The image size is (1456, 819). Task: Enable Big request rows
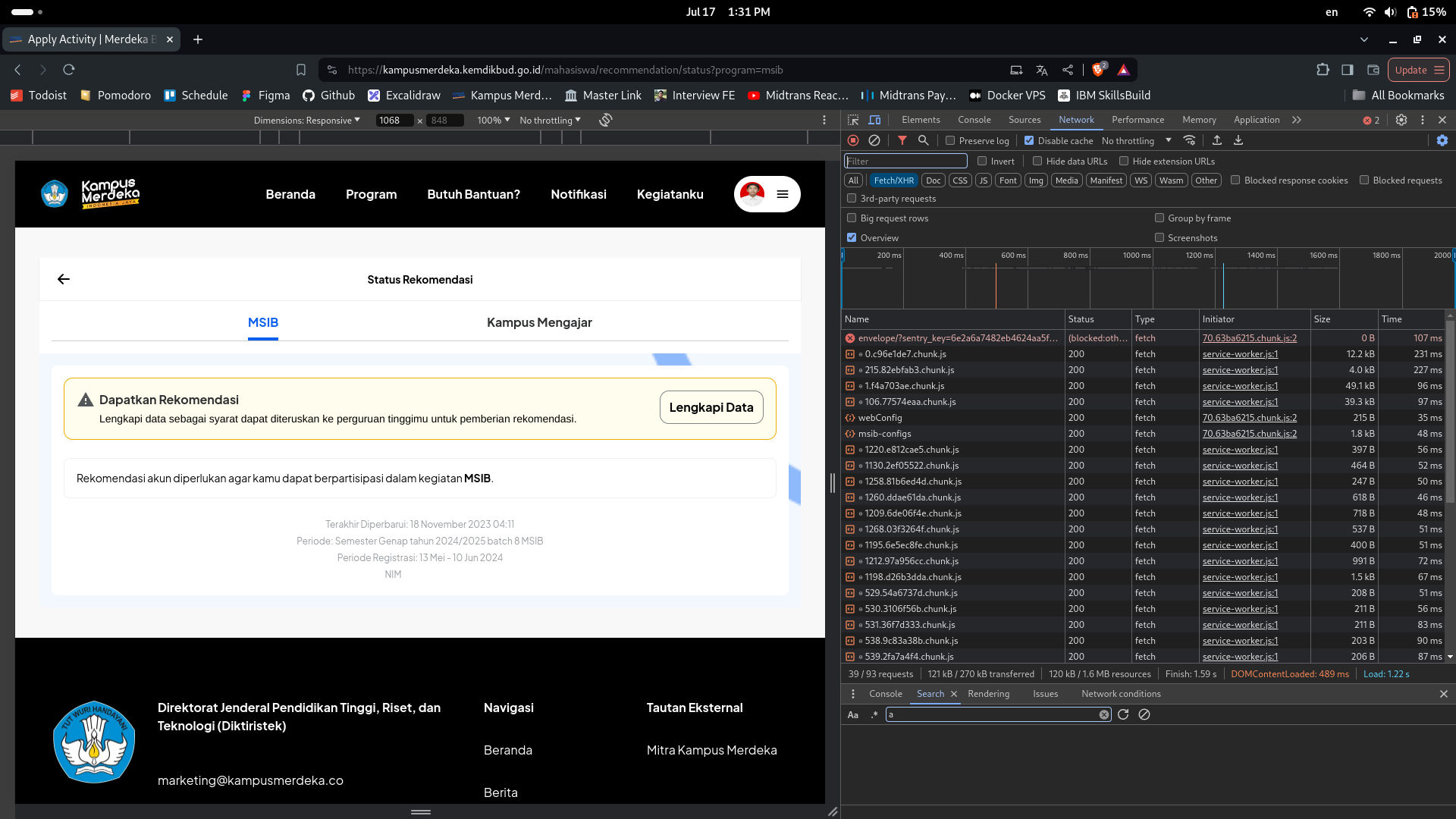click(x=852, y=218)
